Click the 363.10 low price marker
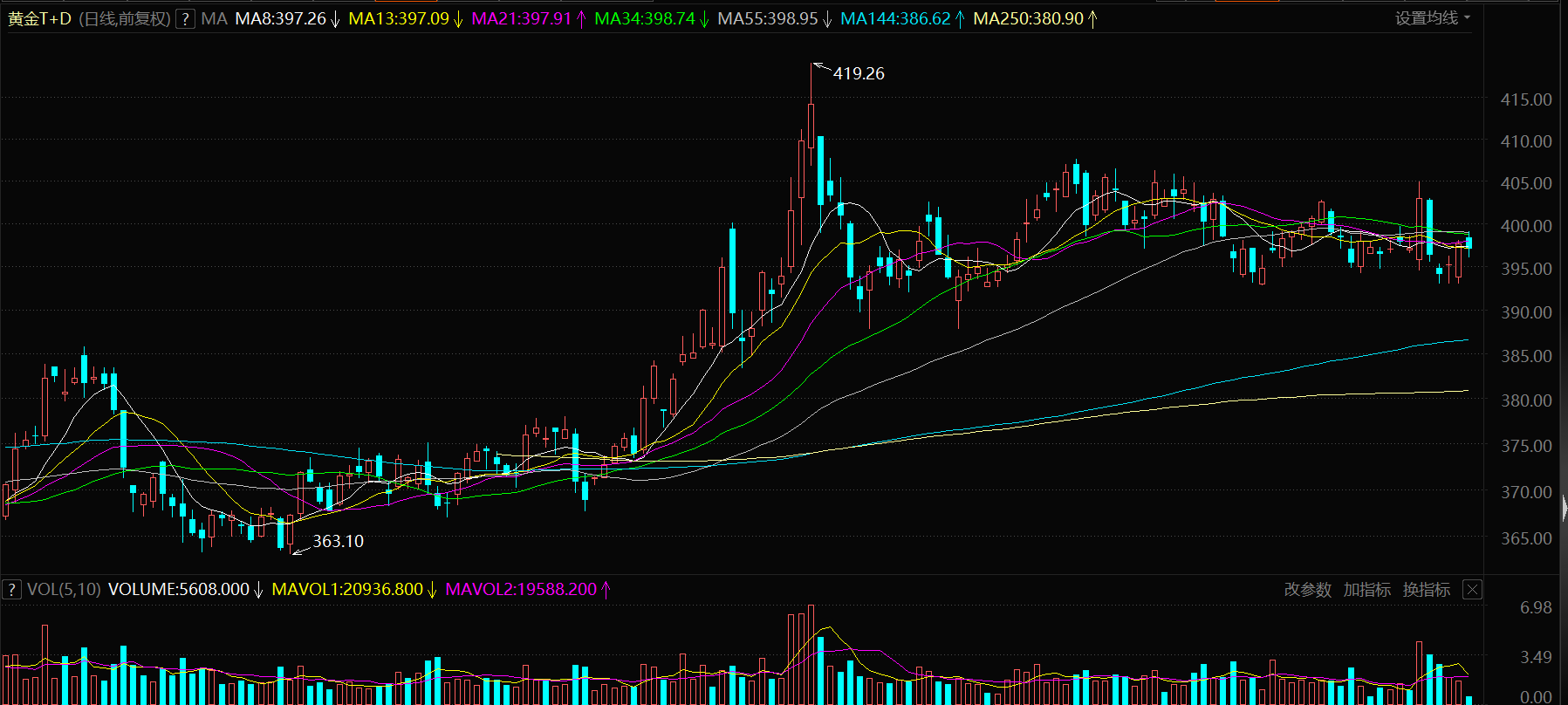The width and height of the screenshot is (1568, 705). click(x=339, y=542)
